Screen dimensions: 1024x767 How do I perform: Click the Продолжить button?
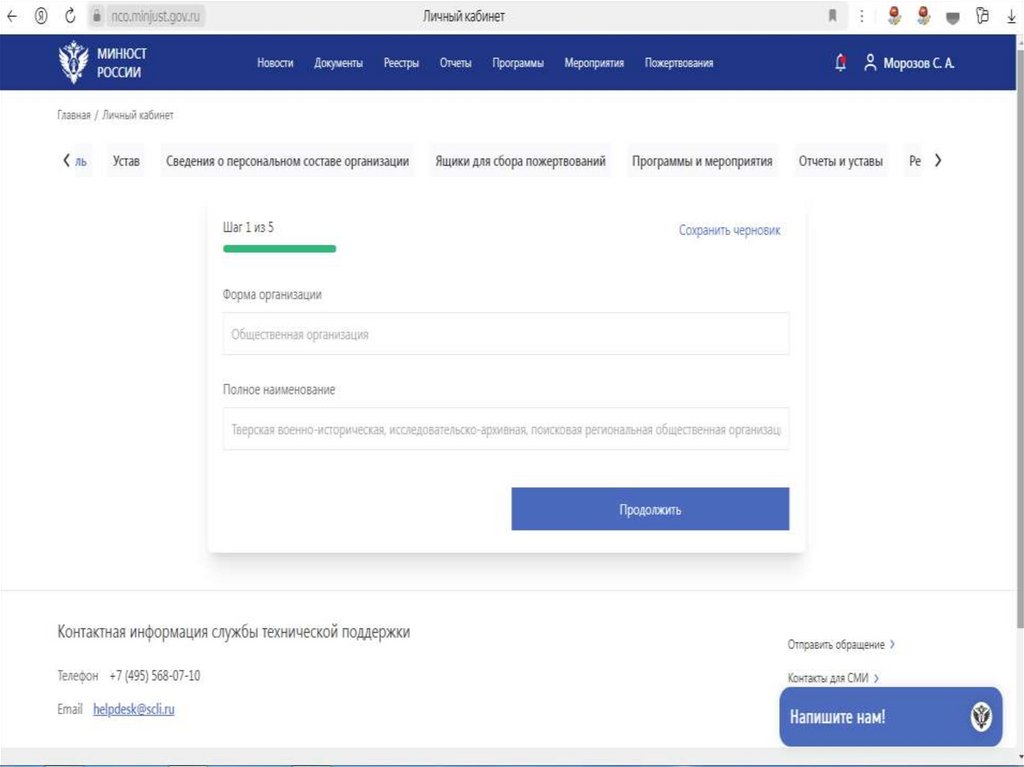650,509
